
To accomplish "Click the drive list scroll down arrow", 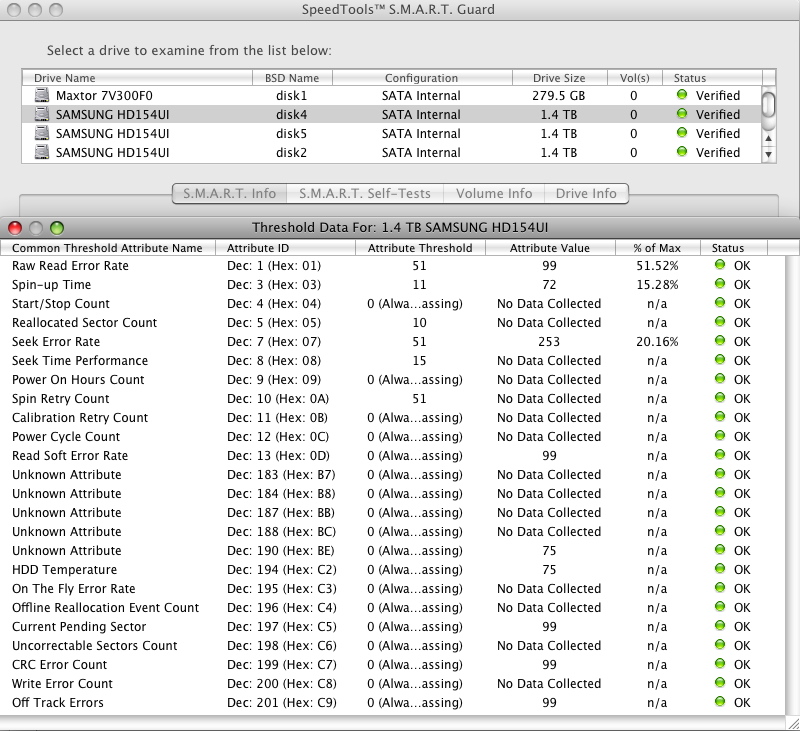I will pos(768,154).
